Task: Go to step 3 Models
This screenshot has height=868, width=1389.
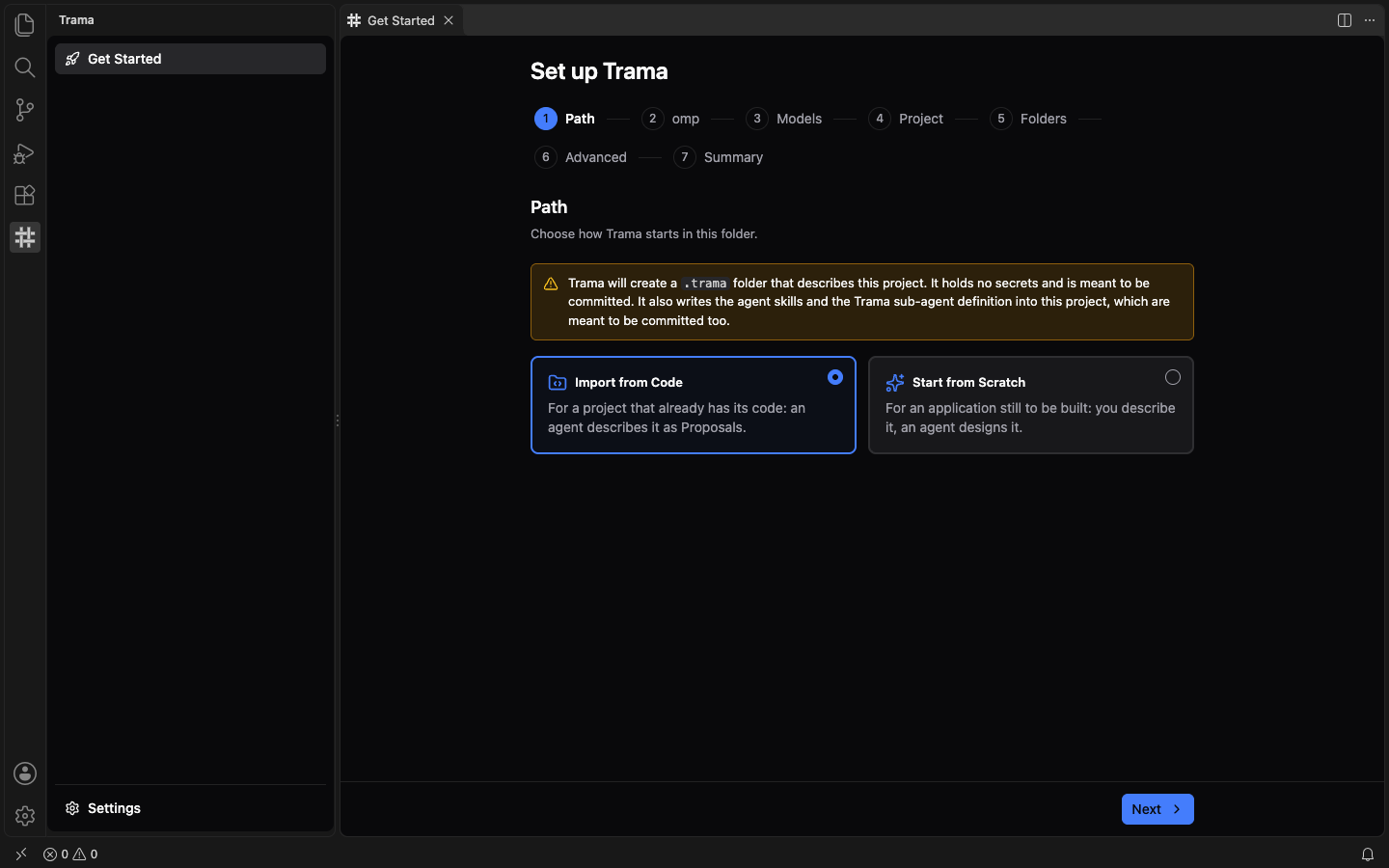Action: (784, 119)
